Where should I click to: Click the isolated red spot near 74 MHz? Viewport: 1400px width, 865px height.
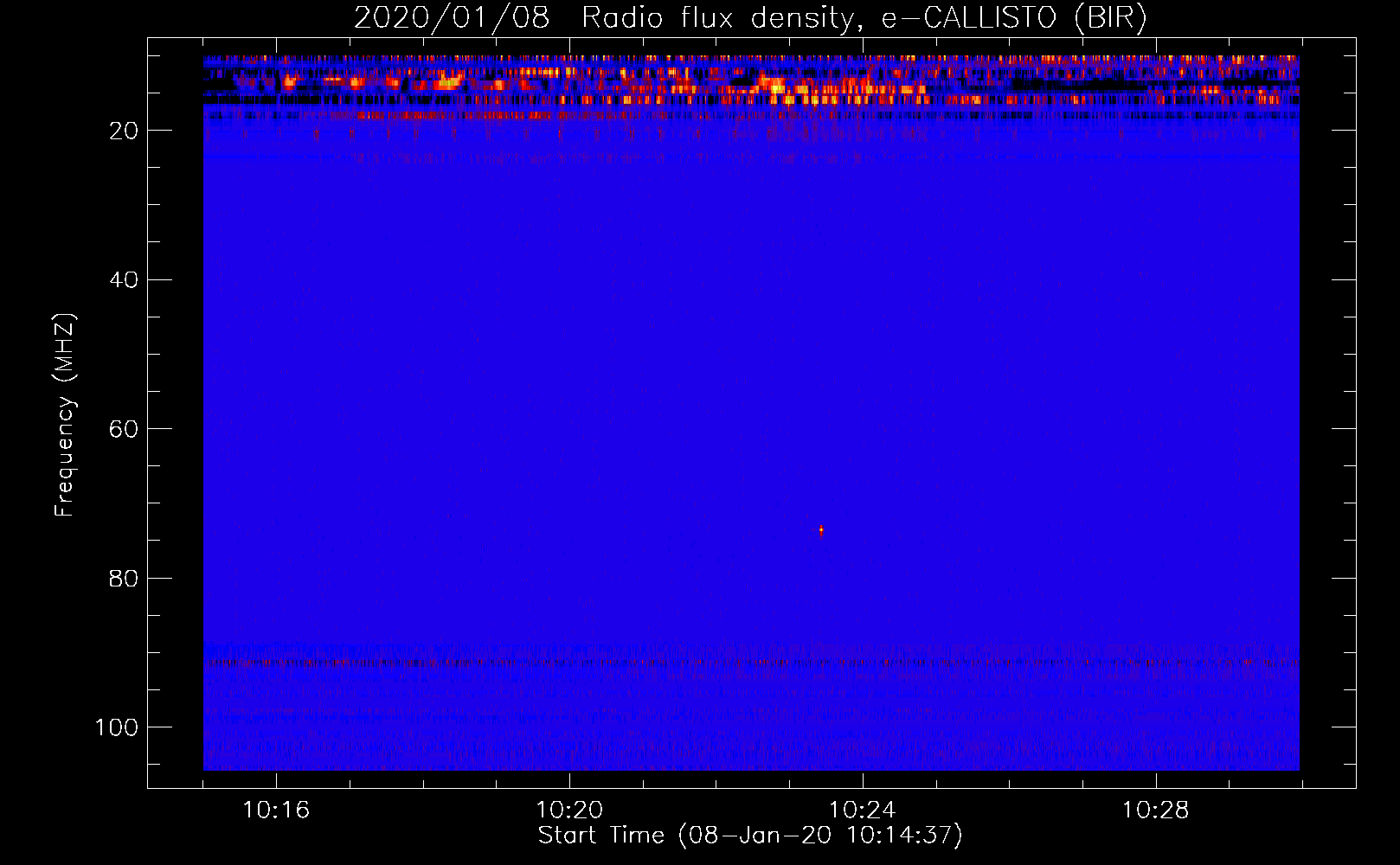821,530
